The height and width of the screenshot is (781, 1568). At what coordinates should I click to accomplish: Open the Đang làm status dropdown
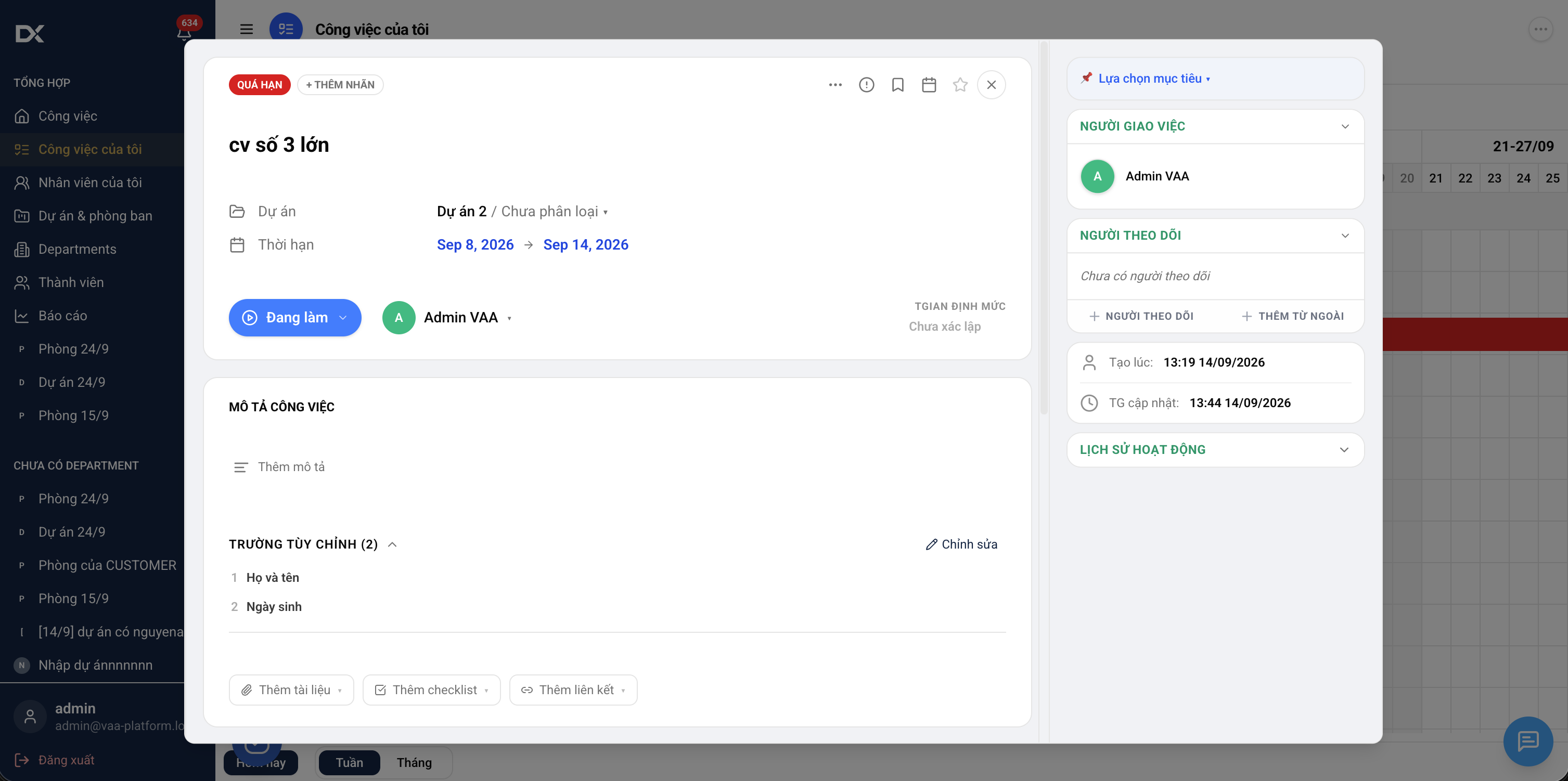[x=294, y=318]
